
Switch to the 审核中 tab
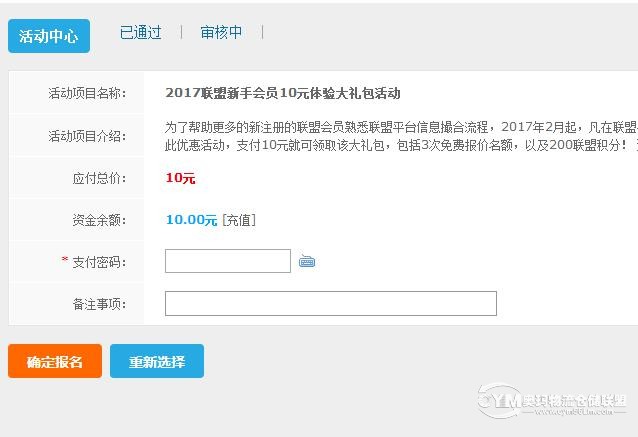[221, 32]
